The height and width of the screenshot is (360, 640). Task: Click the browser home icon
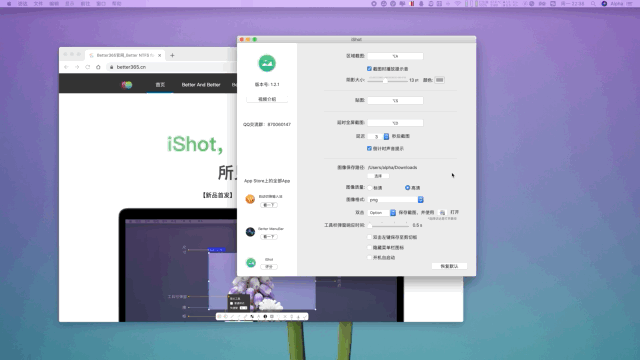[98, 67]
